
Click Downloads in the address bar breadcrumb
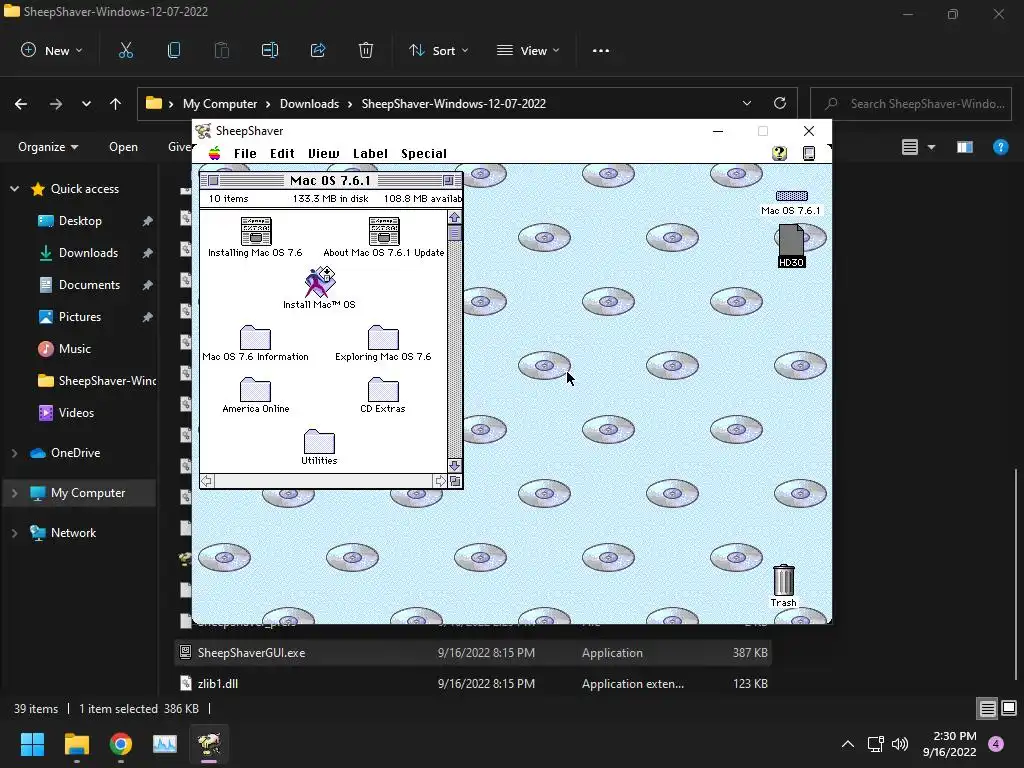310,104
